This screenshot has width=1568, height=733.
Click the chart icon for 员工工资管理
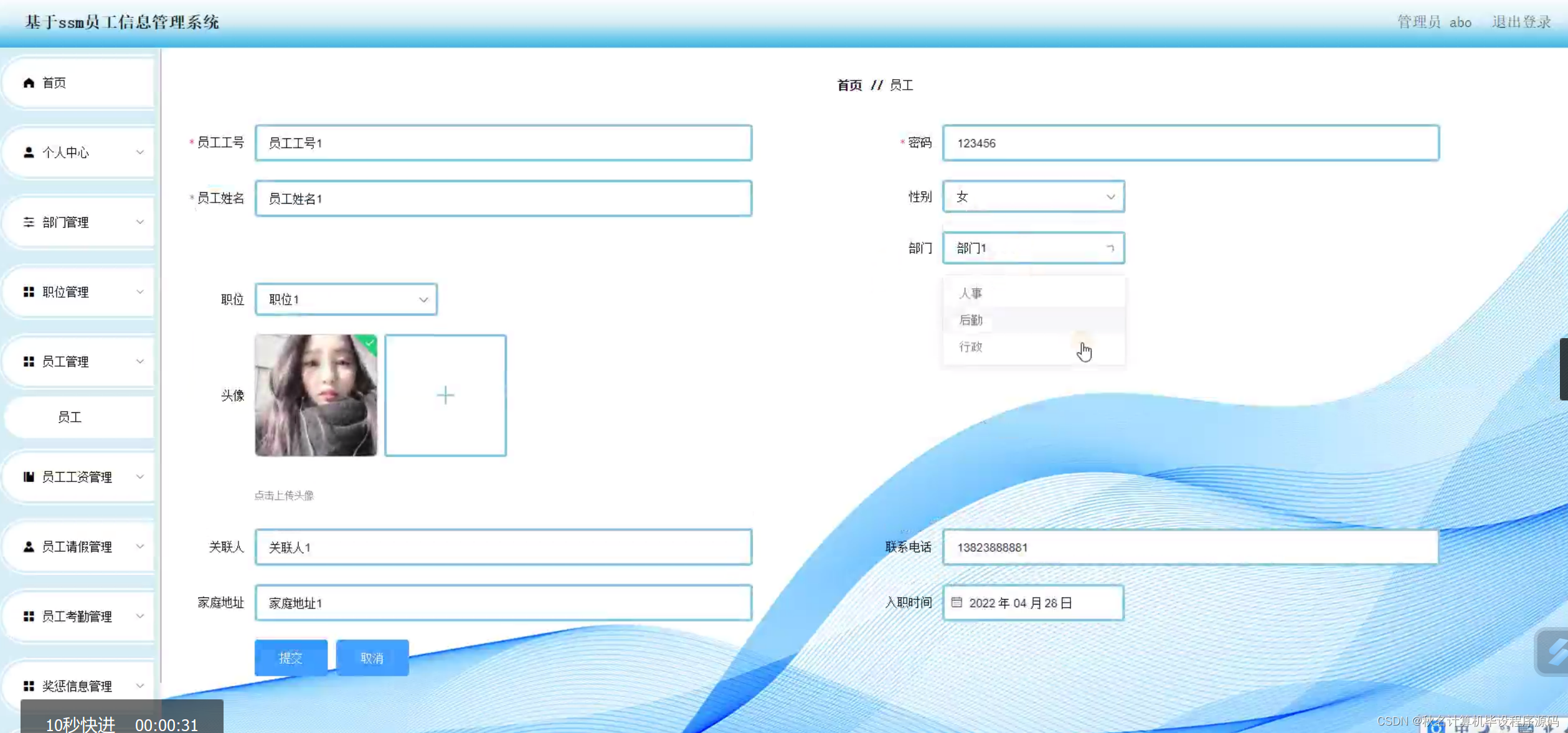pos(29,477)
